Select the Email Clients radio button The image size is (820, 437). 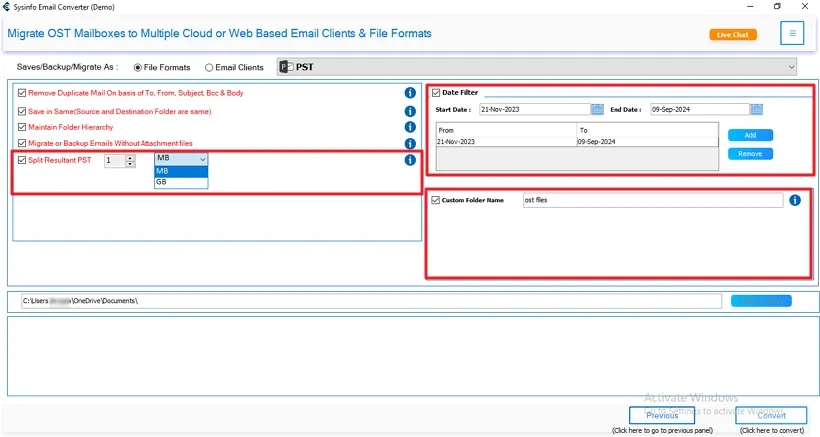pyautogui.click(x=209, y=67)
